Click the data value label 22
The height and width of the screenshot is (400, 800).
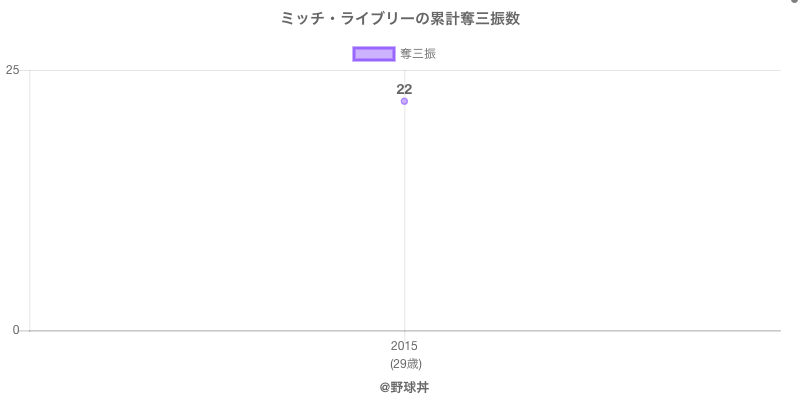click(x=404, y=89)
